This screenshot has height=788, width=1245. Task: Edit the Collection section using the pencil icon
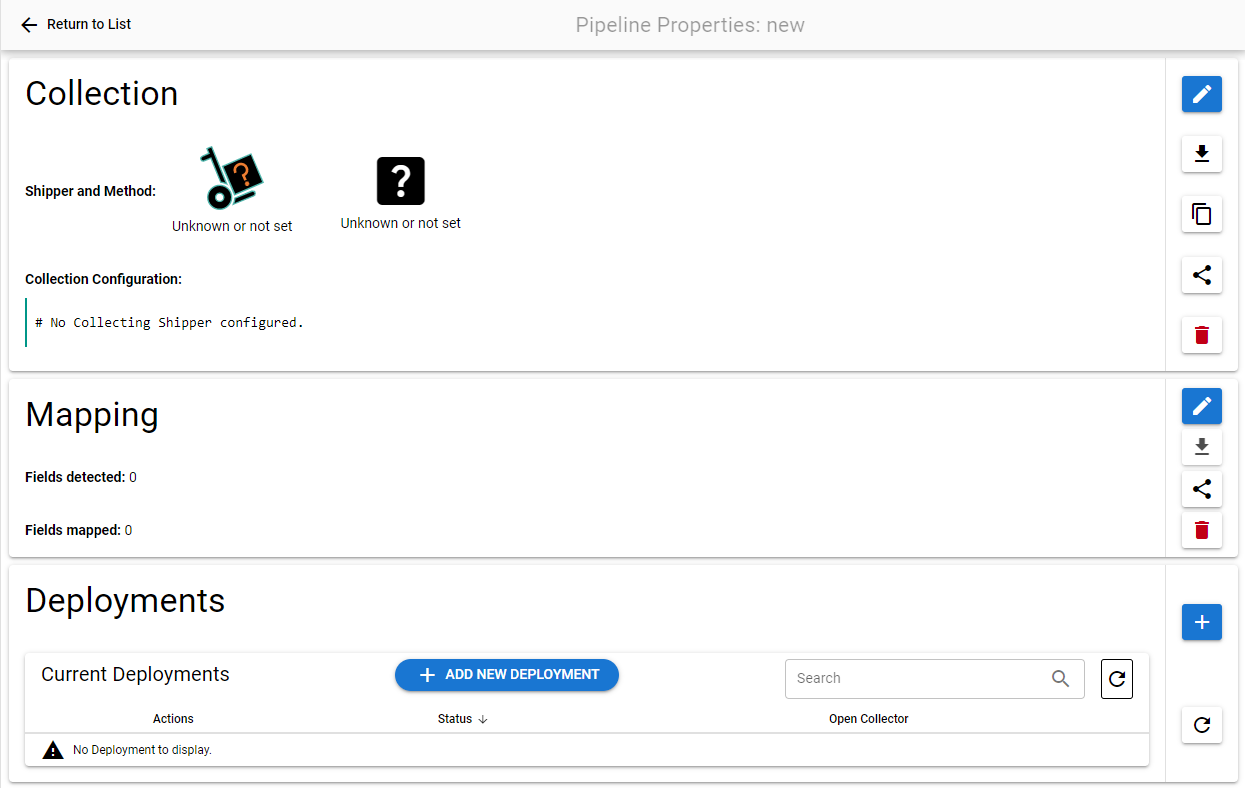pyautogui.click(x=1201, y=94)
